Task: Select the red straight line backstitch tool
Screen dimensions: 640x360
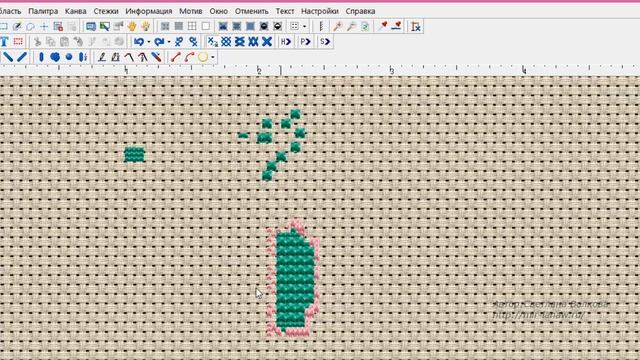Action: click(176, 57)
